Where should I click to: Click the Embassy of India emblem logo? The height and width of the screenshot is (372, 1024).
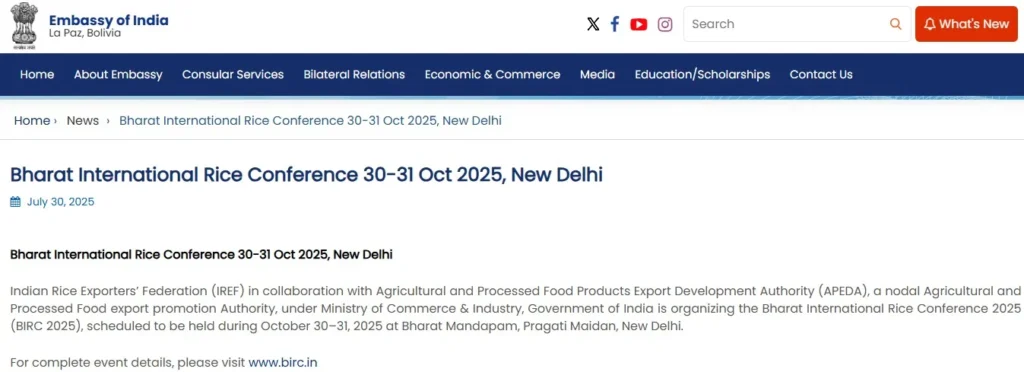pyautogui.click(x=24, y=26)
